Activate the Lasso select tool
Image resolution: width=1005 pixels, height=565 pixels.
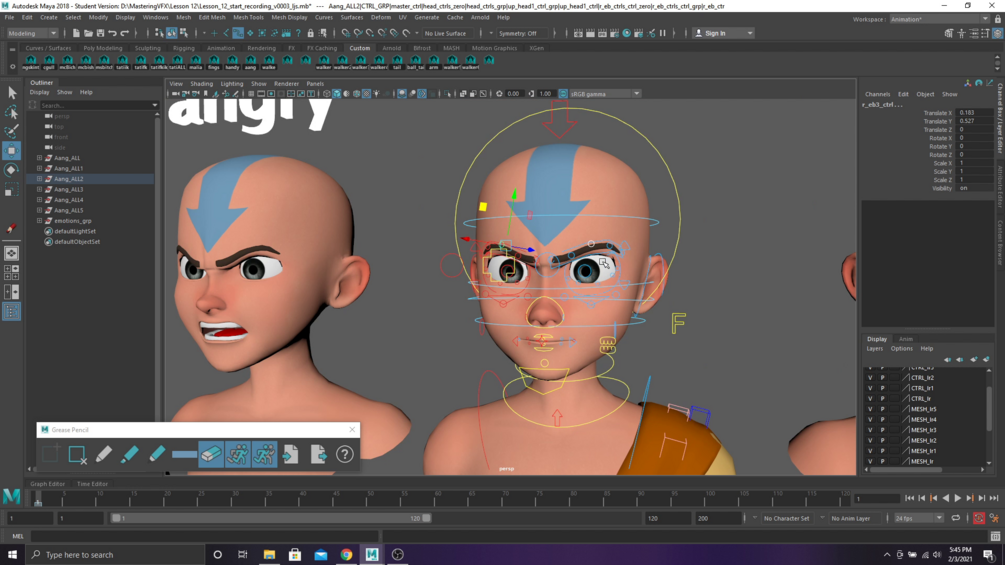tap(12, 112)
